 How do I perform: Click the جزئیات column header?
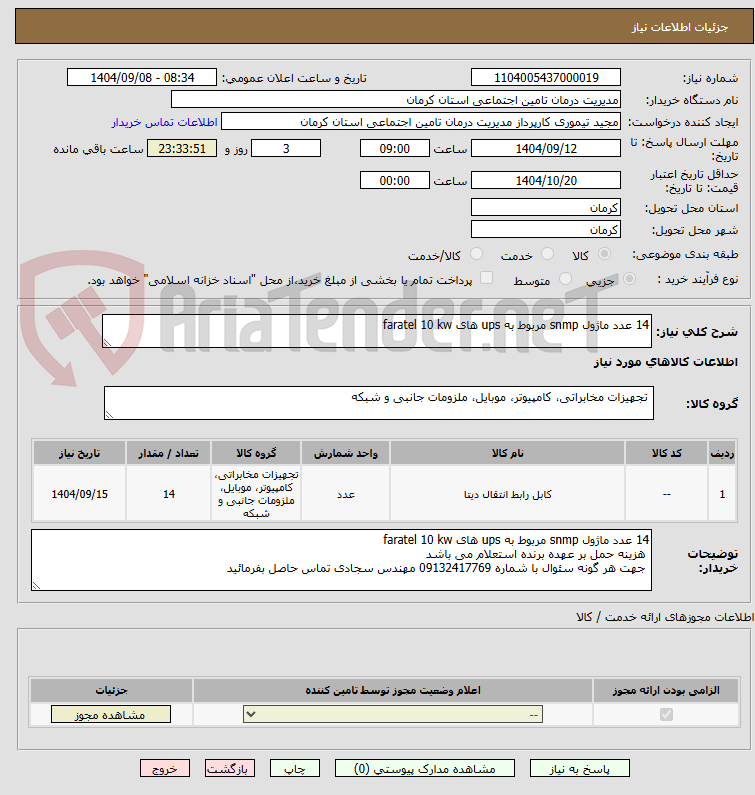(x=111, y=690)
